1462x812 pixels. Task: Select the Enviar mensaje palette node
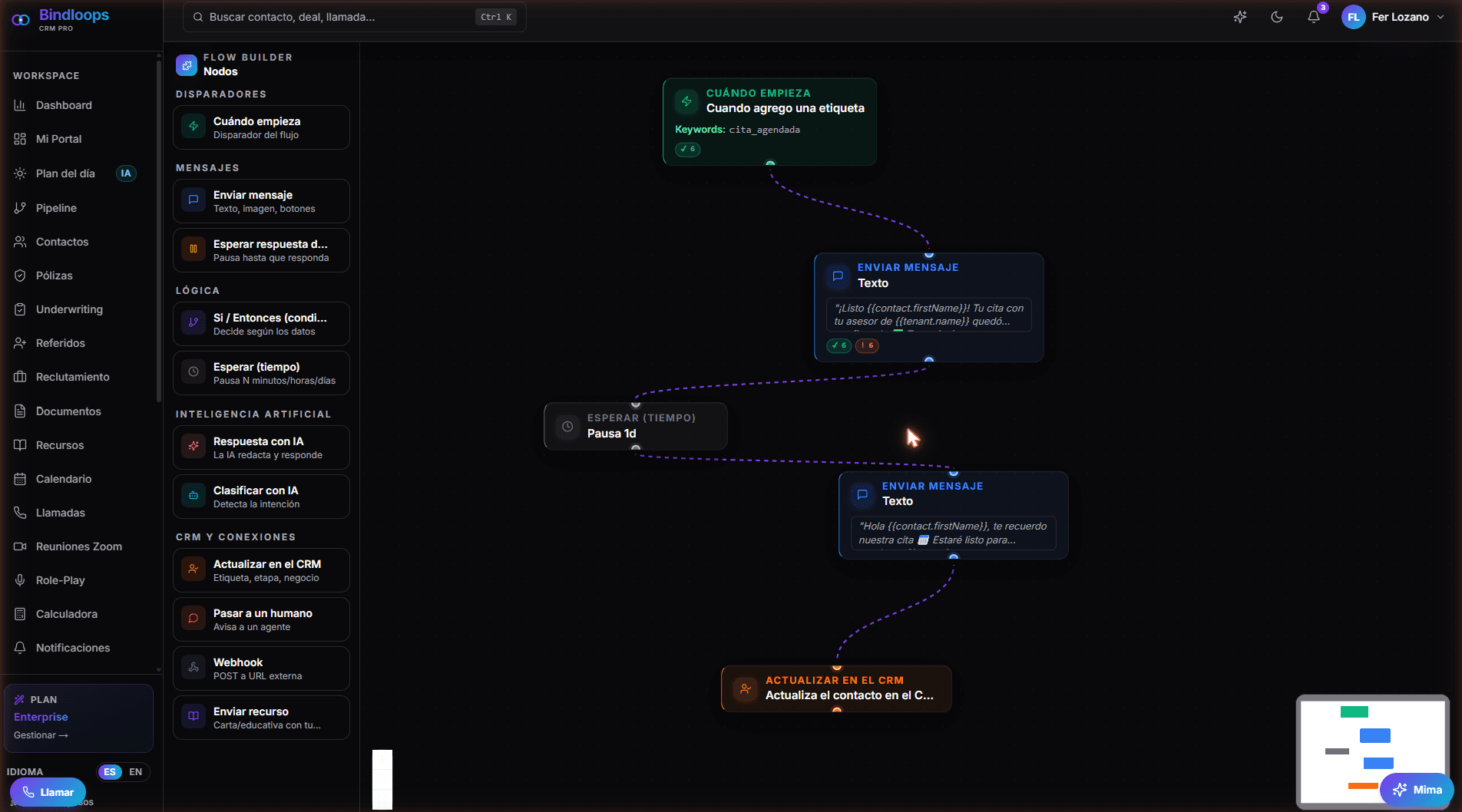pos(261,201)
